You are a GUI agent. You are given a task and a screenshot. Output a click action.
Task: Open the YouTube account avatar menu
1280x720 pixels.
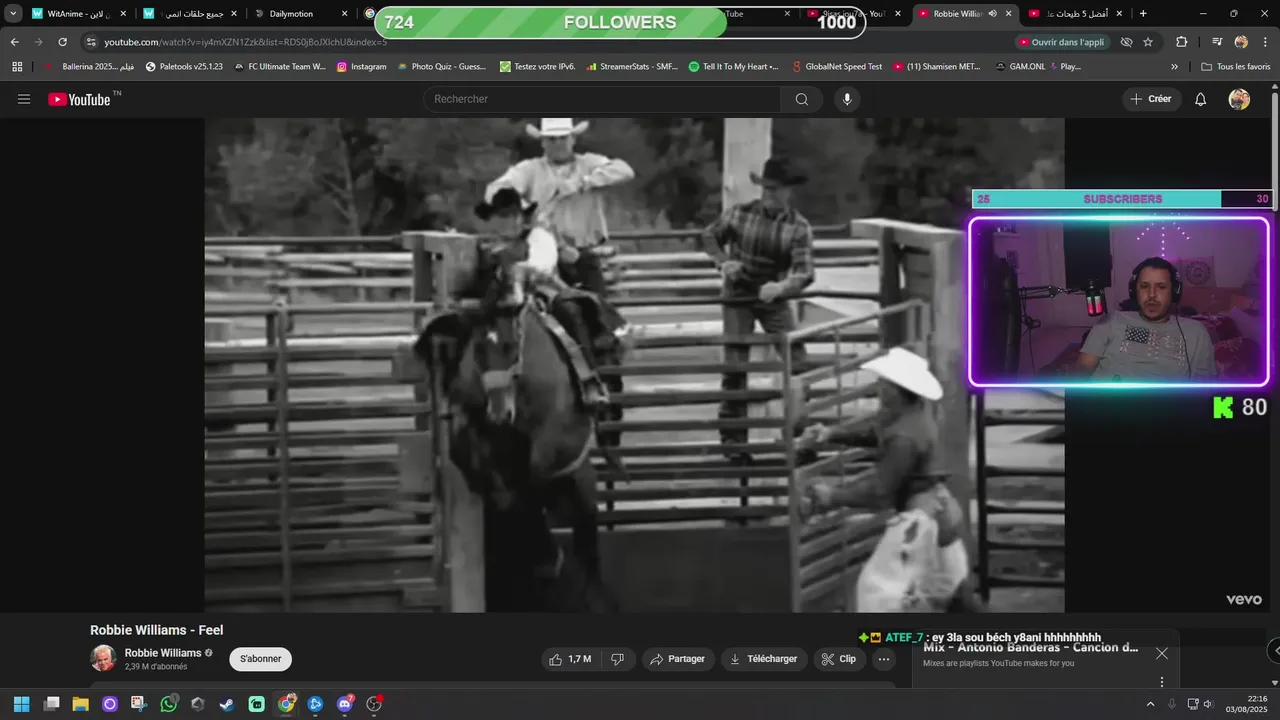pyautogui.click(x=1239, y=99)
